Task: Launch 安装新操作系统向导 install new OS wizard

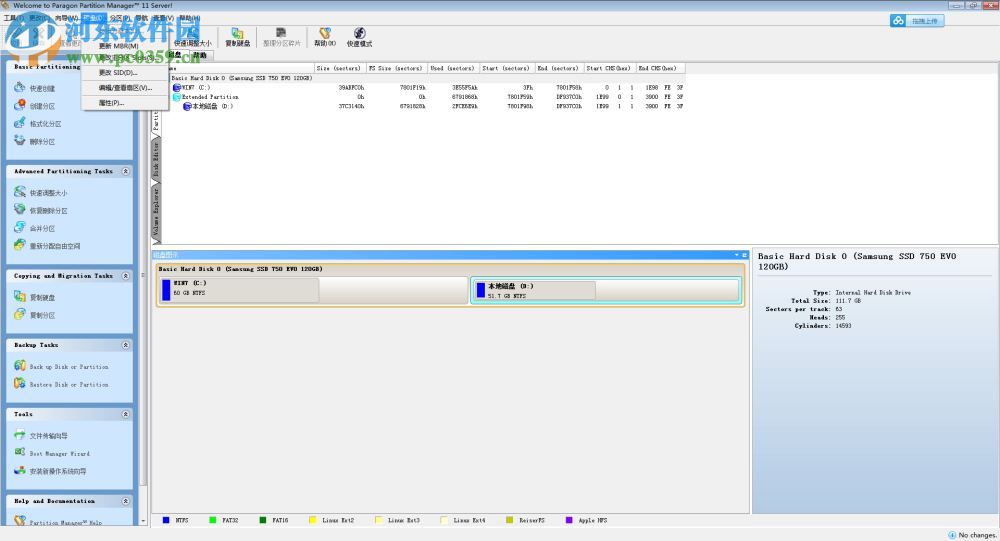Action: [50, 471]
